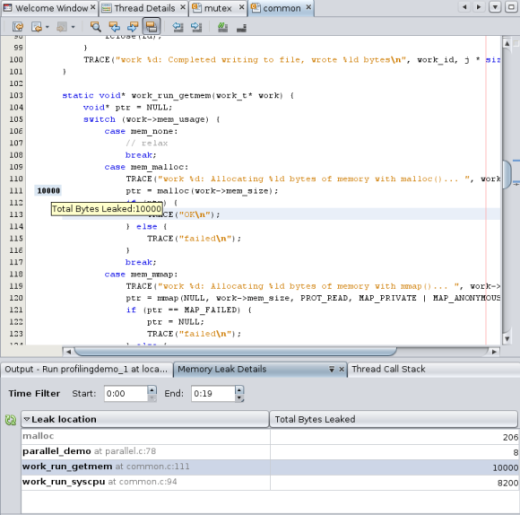Click the Find Selection magnifier icon
This screenshot has height=515, width=520.
click(x=96, y=27)
